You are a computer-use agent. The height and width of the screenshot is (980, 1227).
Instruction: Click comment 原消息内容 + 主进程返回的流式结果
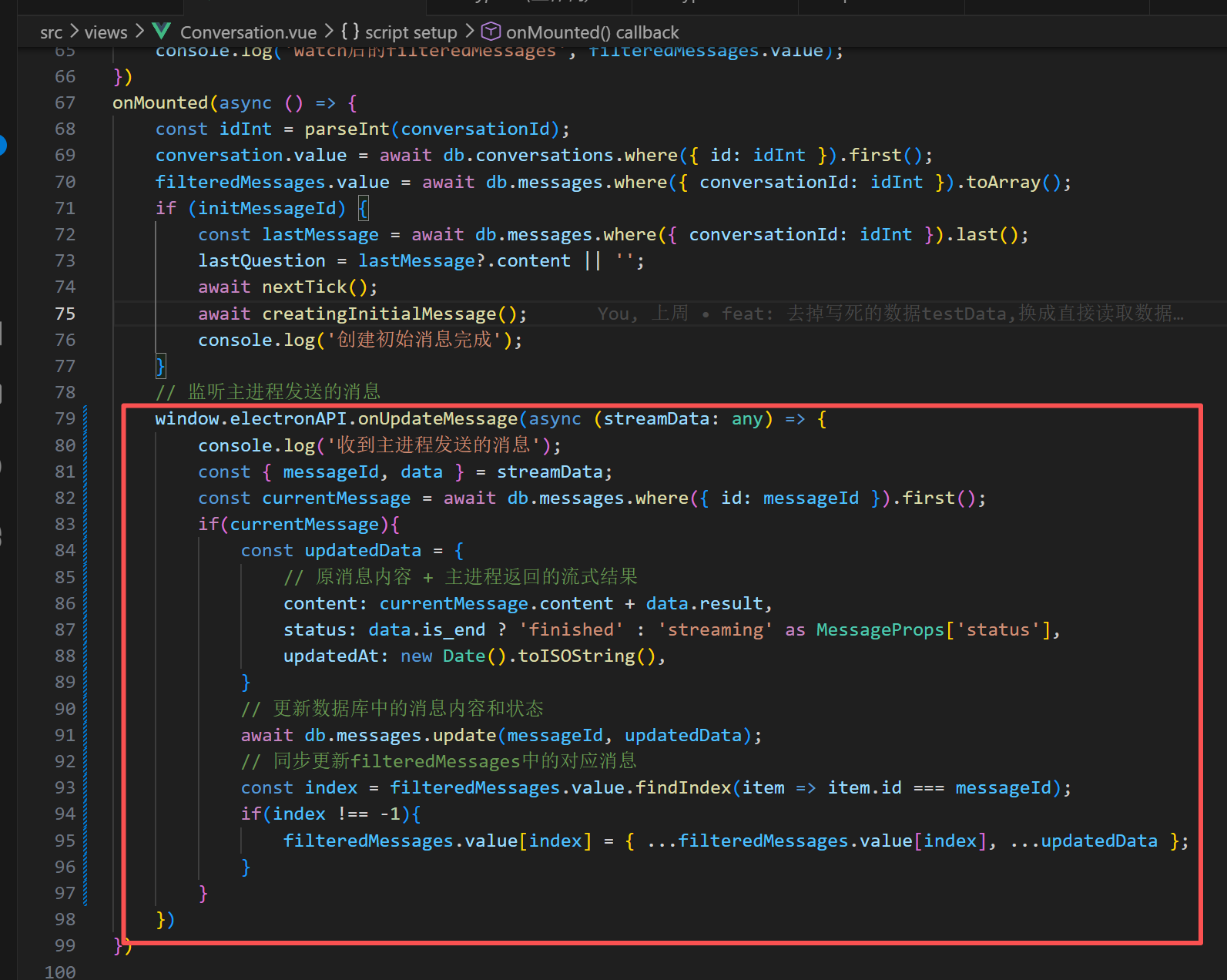point(461,577)
